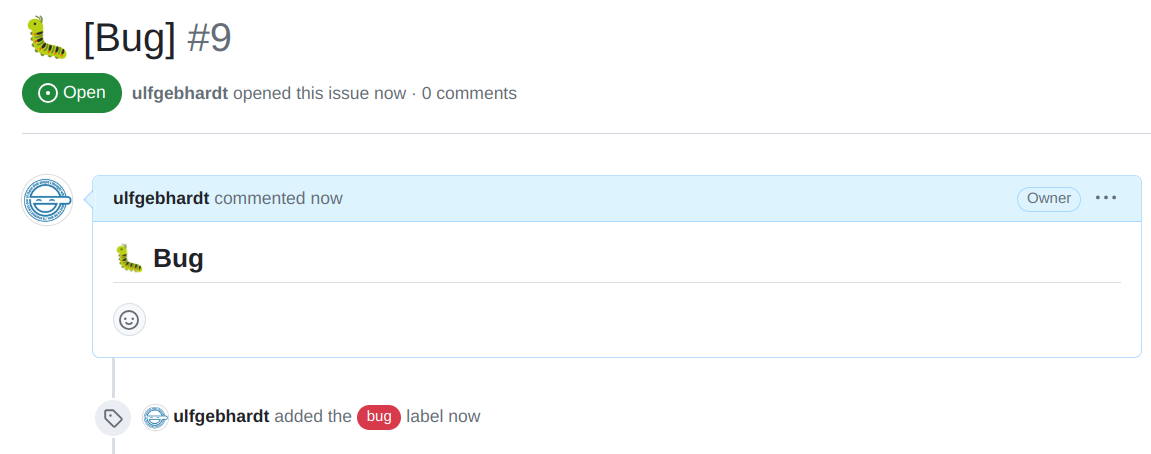Click the "0 comments" text
Screen dimensions: 1151x454
click(x=469, y=94)
